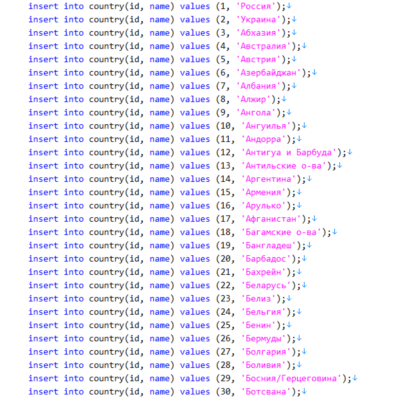Select the line-end arrow after 'Алжир'
Viewport: 400px width, 400px height.
284,99
